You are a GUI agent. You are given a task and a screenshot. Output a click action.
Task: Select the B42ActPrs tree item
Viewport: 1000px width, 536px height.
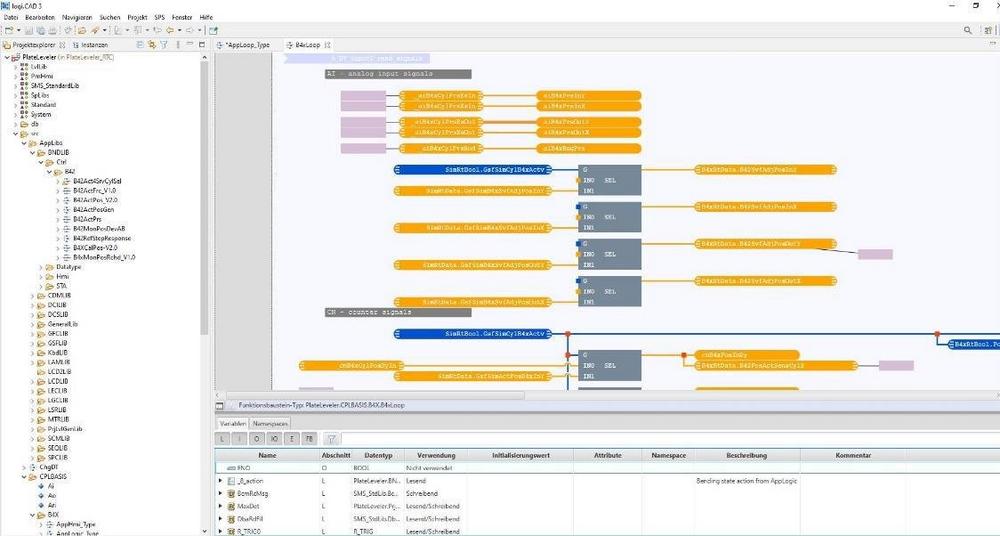coord(87,219)
